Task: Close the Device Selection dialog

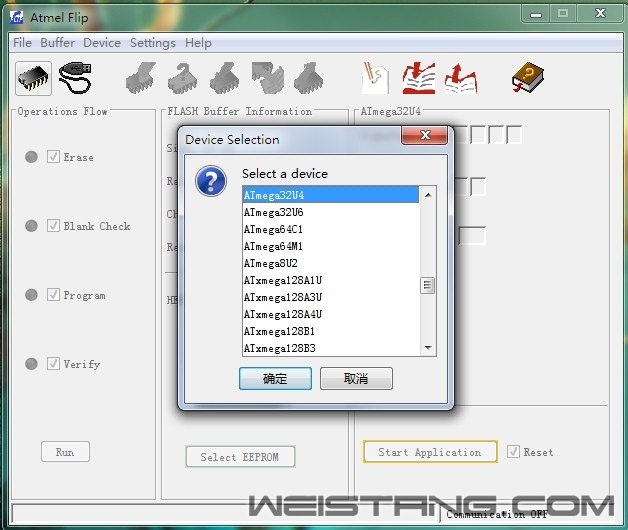Action: click(x=425, y=135)
